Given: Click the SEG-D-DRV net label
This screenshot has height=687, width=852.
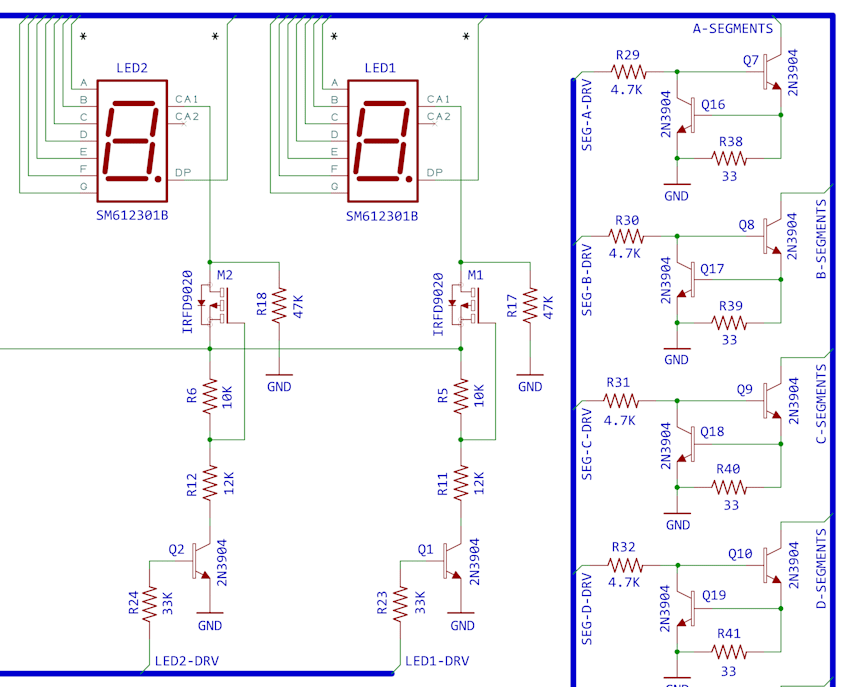Looking at the screenshot, I should [587, 609].
